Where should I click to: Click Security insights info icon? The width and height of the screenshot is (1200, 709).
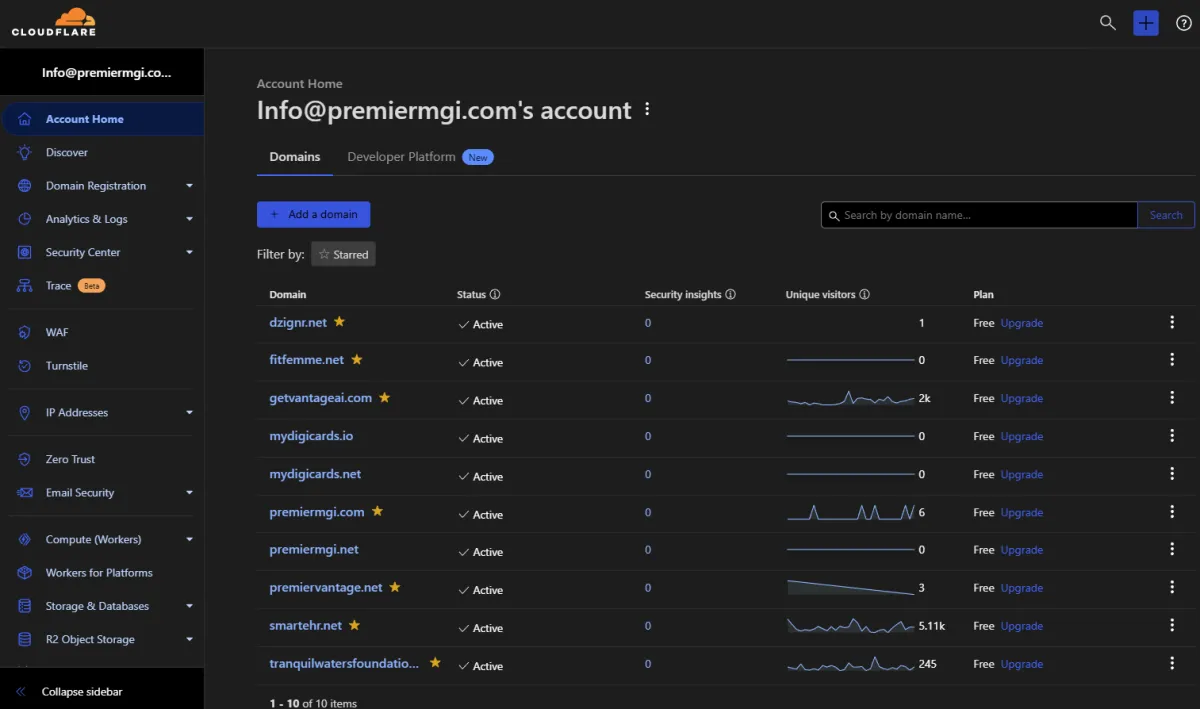point(730,295)
